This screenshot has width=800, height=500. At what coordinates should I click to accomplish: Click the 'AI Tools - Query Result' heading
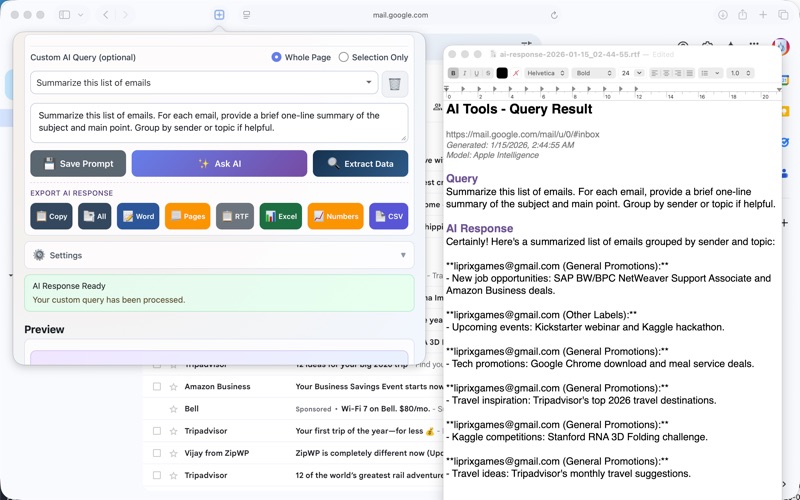(x=519, y=109)
